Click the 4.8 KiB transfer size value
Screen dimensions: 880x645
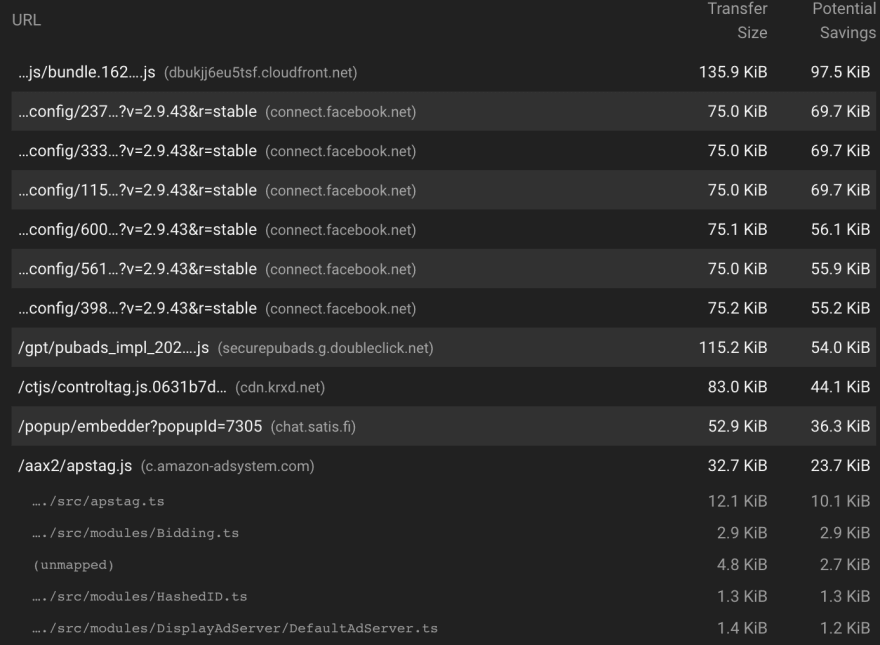742,565
